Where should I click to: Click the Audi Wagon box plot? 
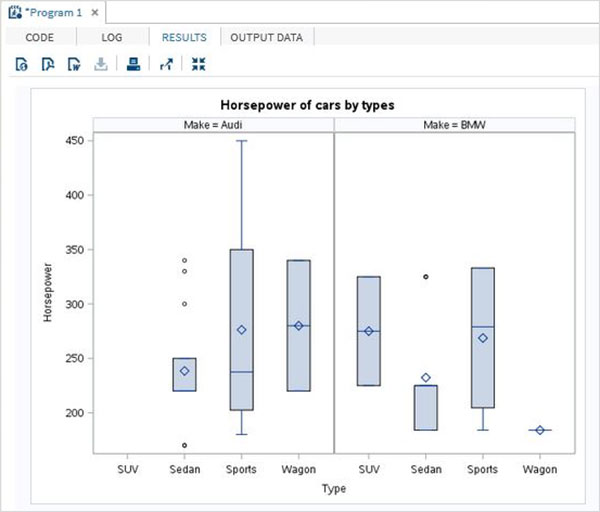[x=299, y=326]
